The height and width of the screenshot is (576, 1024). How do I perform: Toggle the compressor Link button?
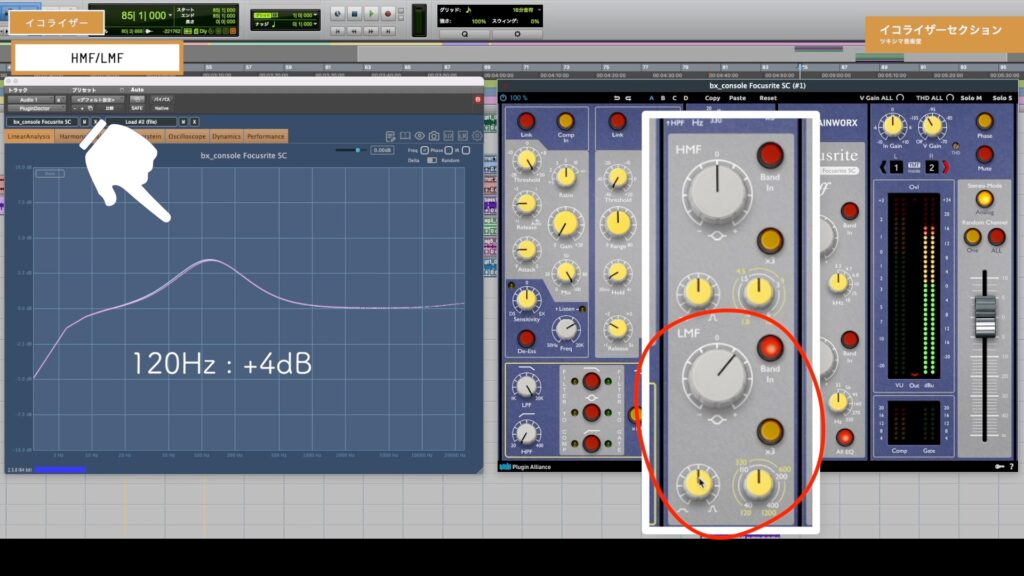pyautogui.click(x=526, y=121)
